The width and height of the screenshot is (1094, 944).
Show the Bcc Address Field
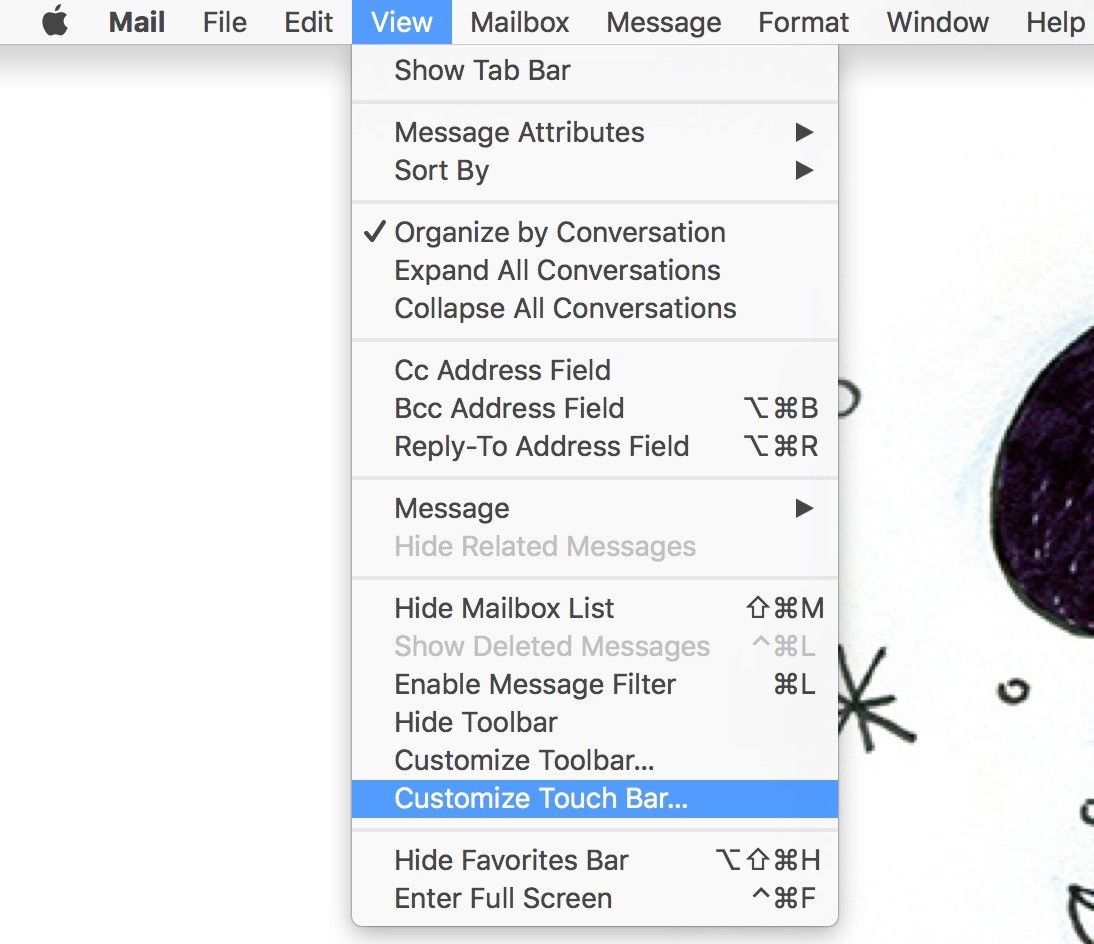509,408
